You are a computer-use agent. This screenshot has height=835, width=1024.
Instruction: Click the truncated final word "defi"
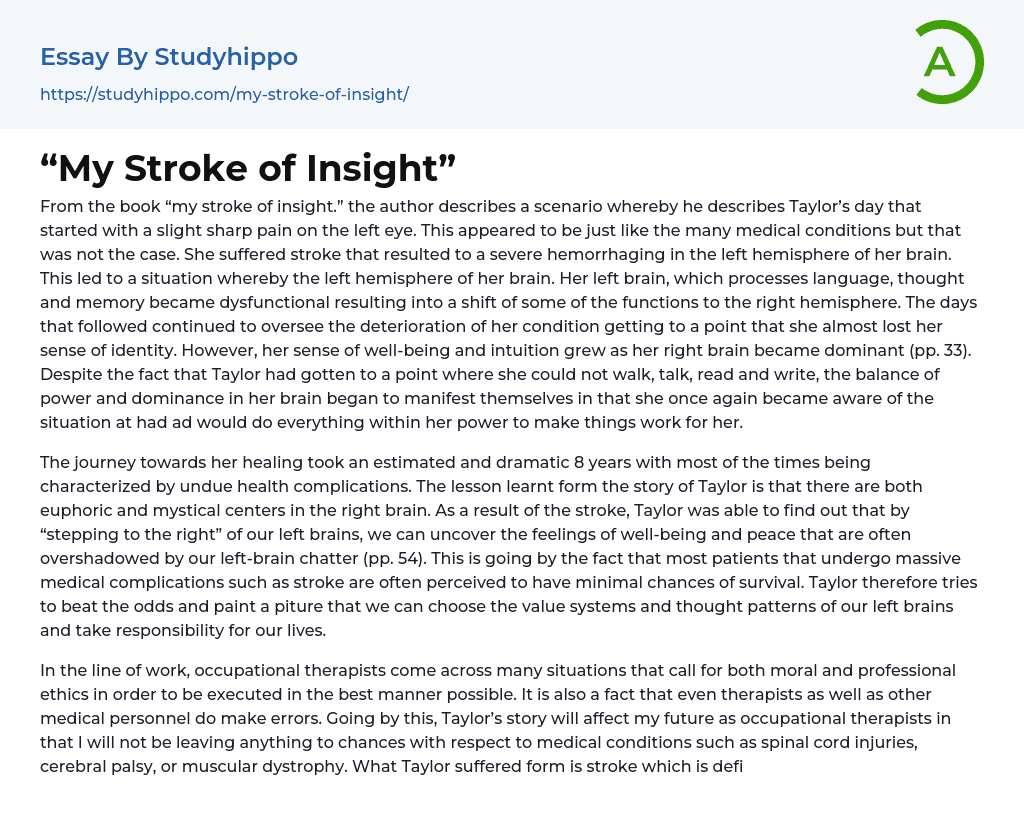(728, 766)
